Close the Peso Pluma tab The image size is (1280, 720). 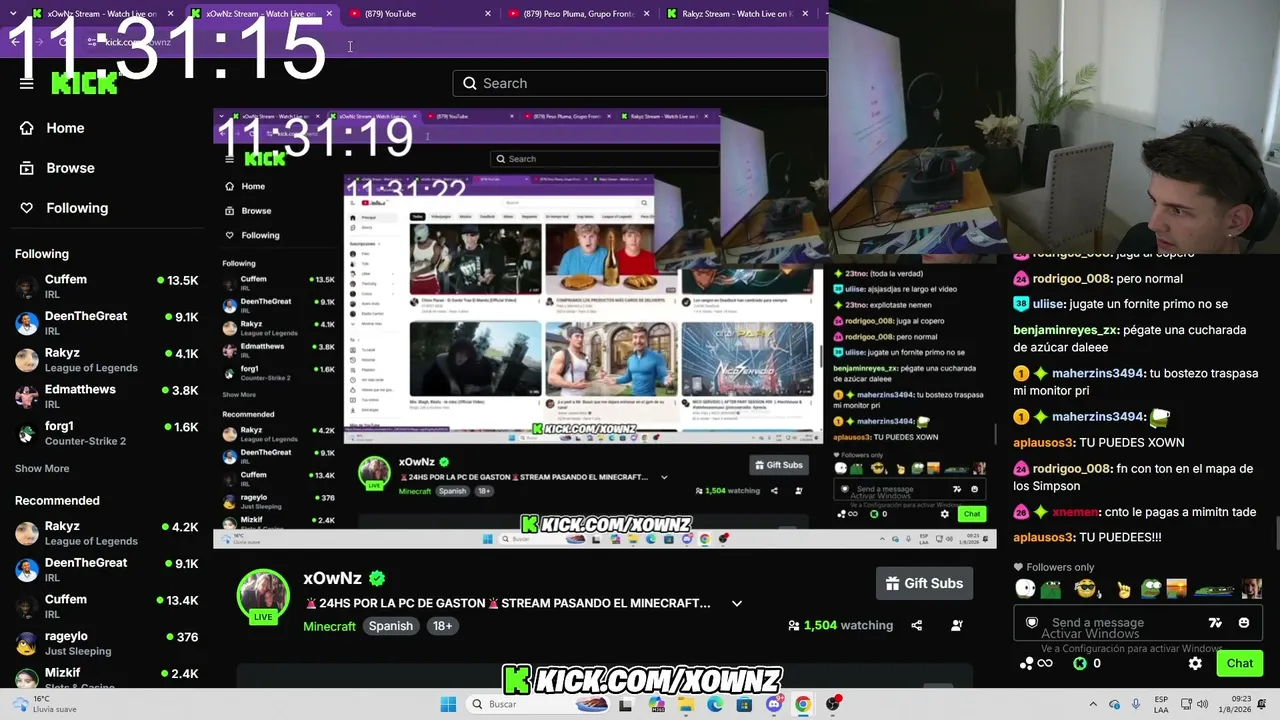point(646,14)
